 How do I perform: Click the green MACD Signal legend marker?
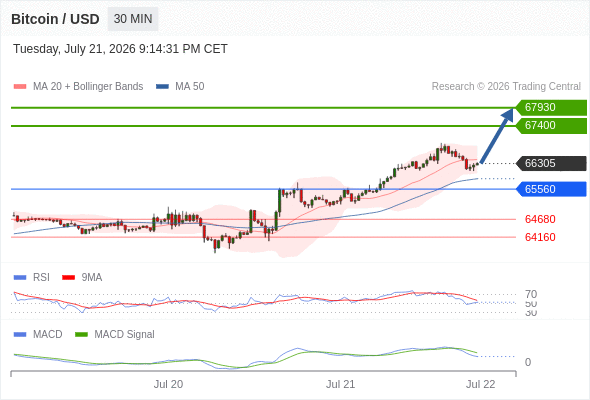(81, 335)
